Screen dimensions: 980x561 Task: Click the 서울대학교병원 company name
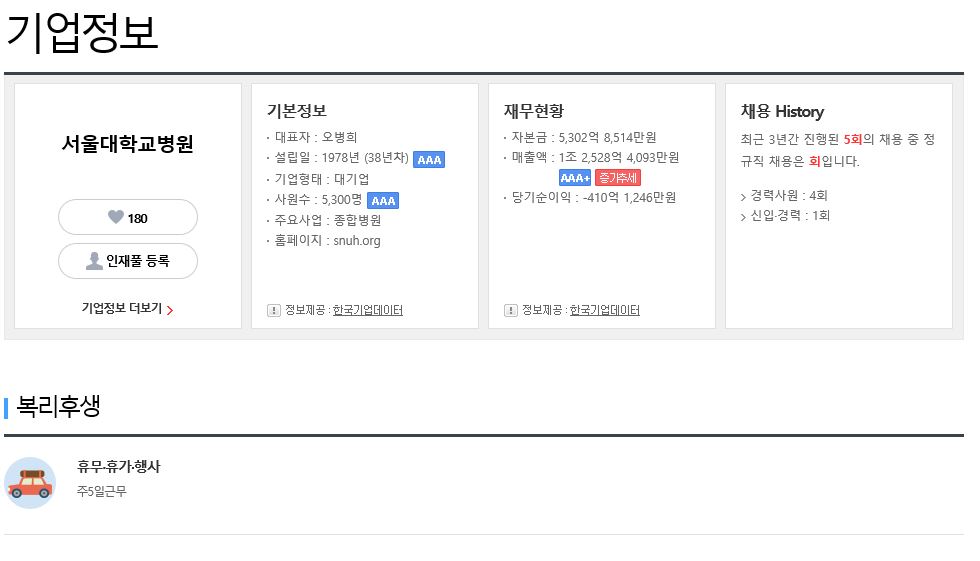coord(128,144)
